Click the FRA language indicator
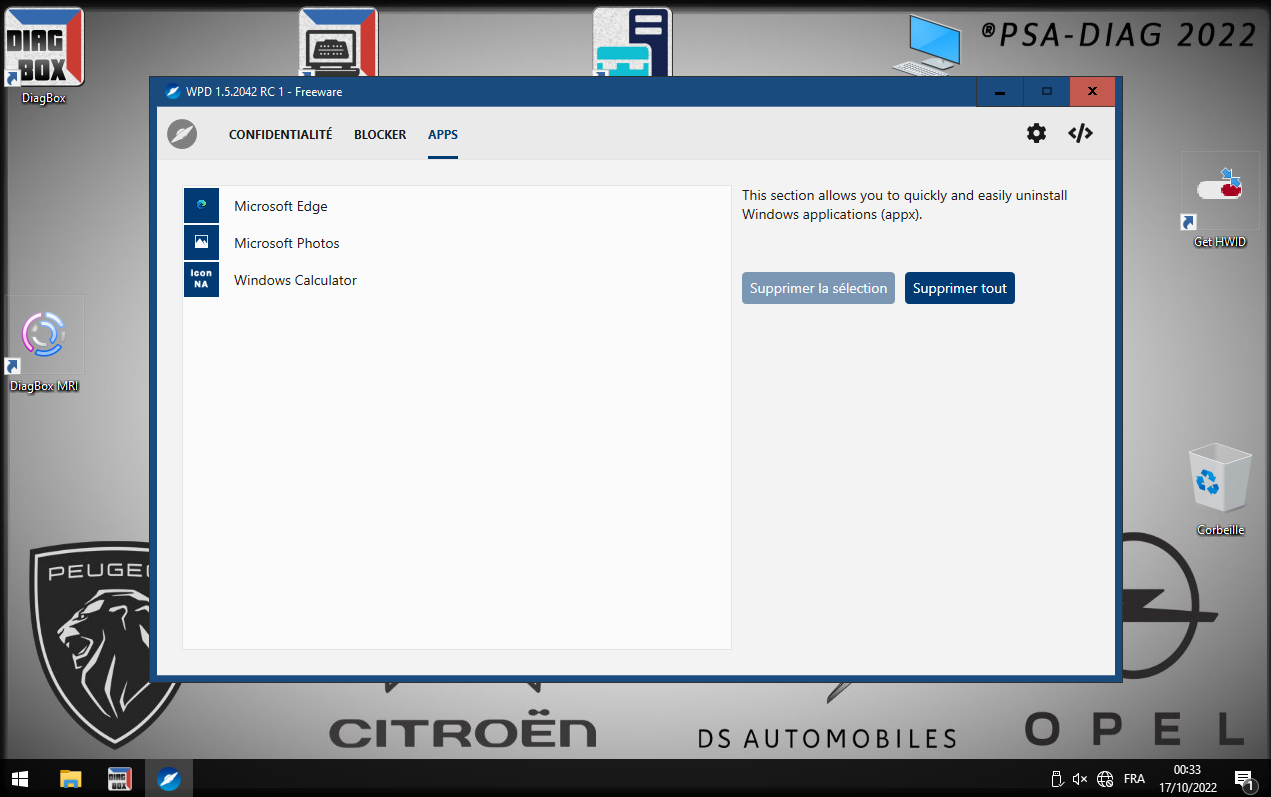The width and height of the screenshot is (1271, 797). tap(1134, 778)
